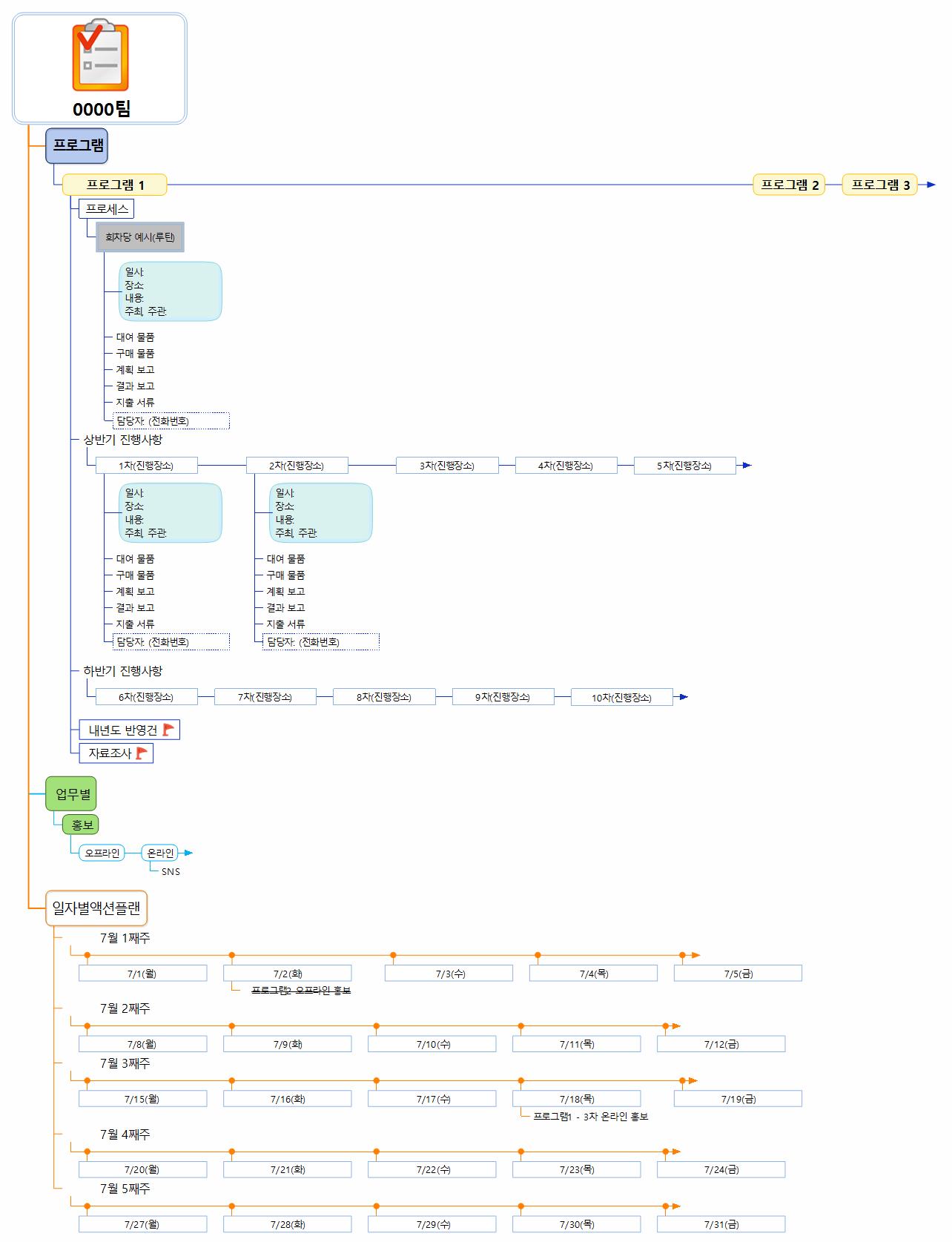
Task: Select the green 업무별 topic node
Action: coord(71,794)
